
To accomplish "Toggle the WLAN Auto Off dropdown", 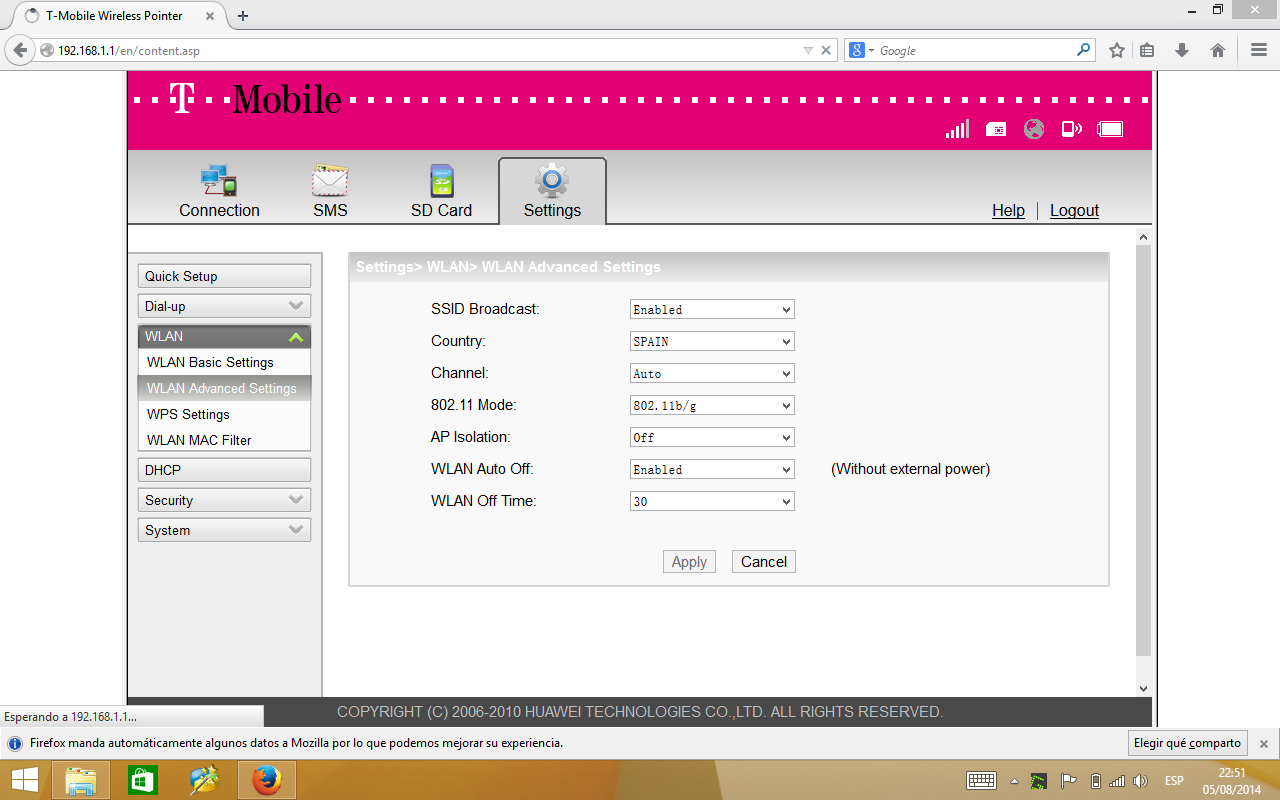I will click(x=712, y=470).
